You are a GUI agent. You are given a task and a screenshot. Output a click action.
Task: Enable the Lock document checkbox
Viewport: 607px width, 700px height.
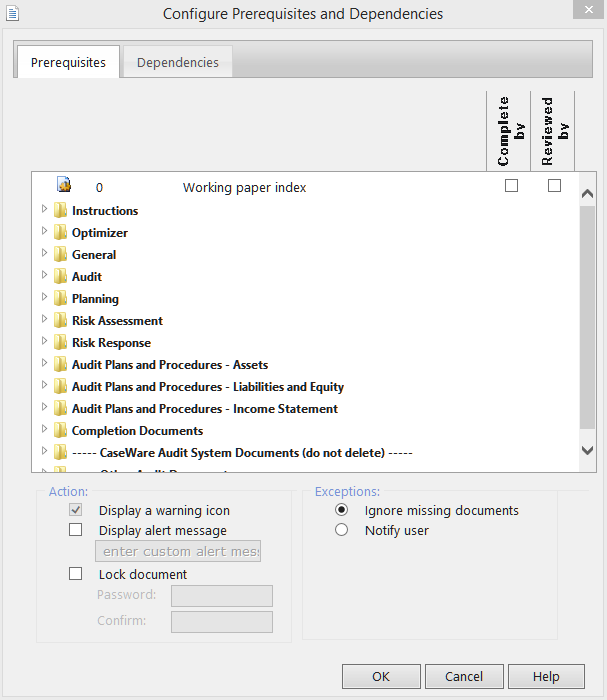point(75,573)
